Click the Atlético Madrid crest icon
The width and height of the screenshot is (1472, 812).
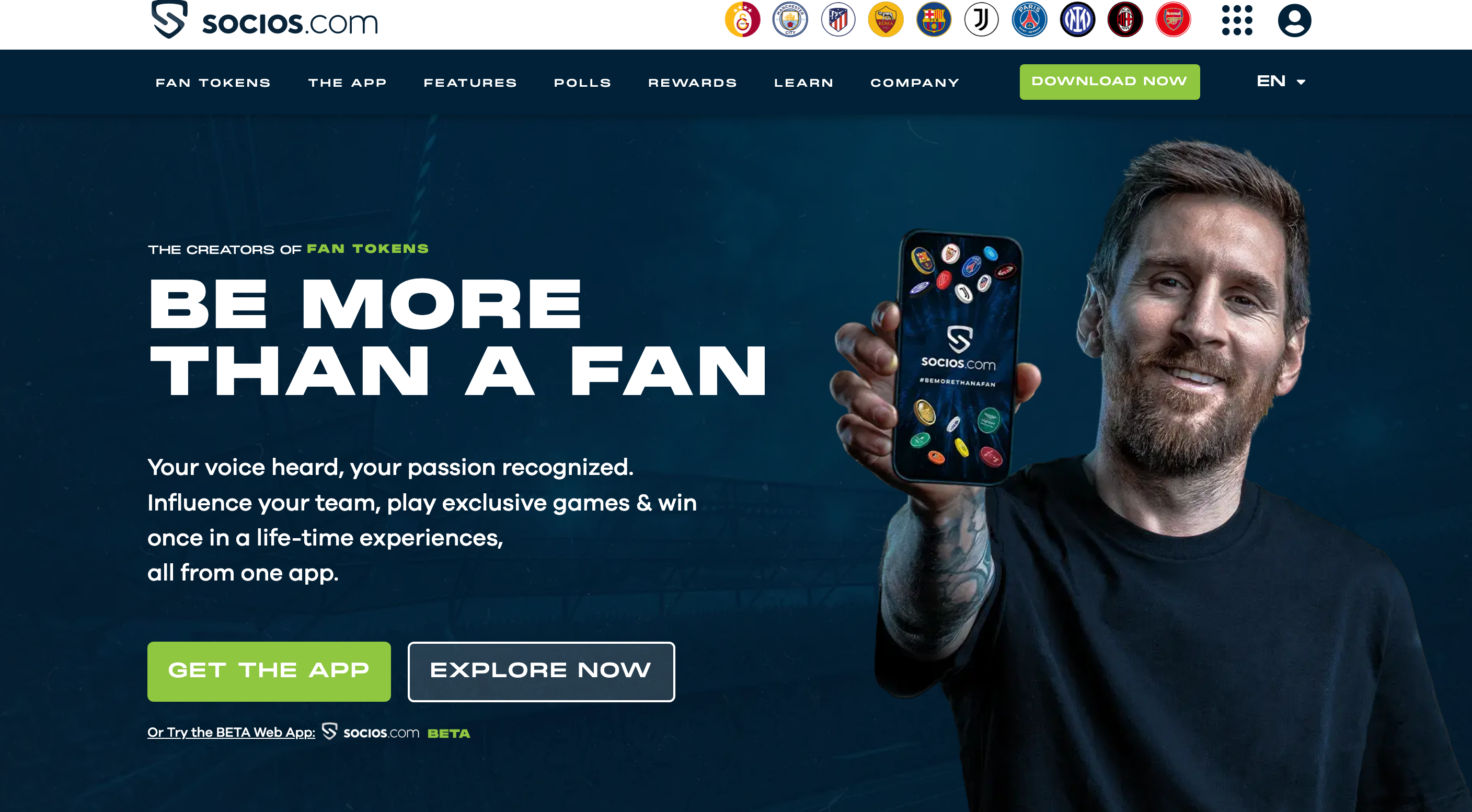tap(838, 20)
